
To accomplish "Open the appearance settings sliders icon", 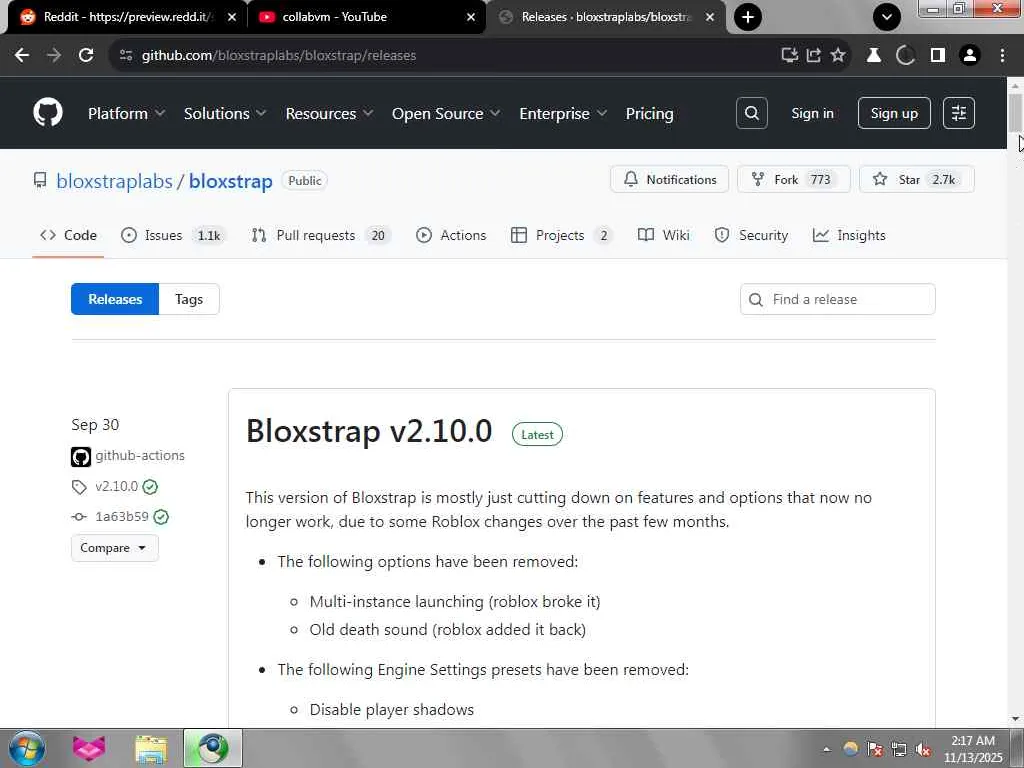I will (x=959, y=113).
